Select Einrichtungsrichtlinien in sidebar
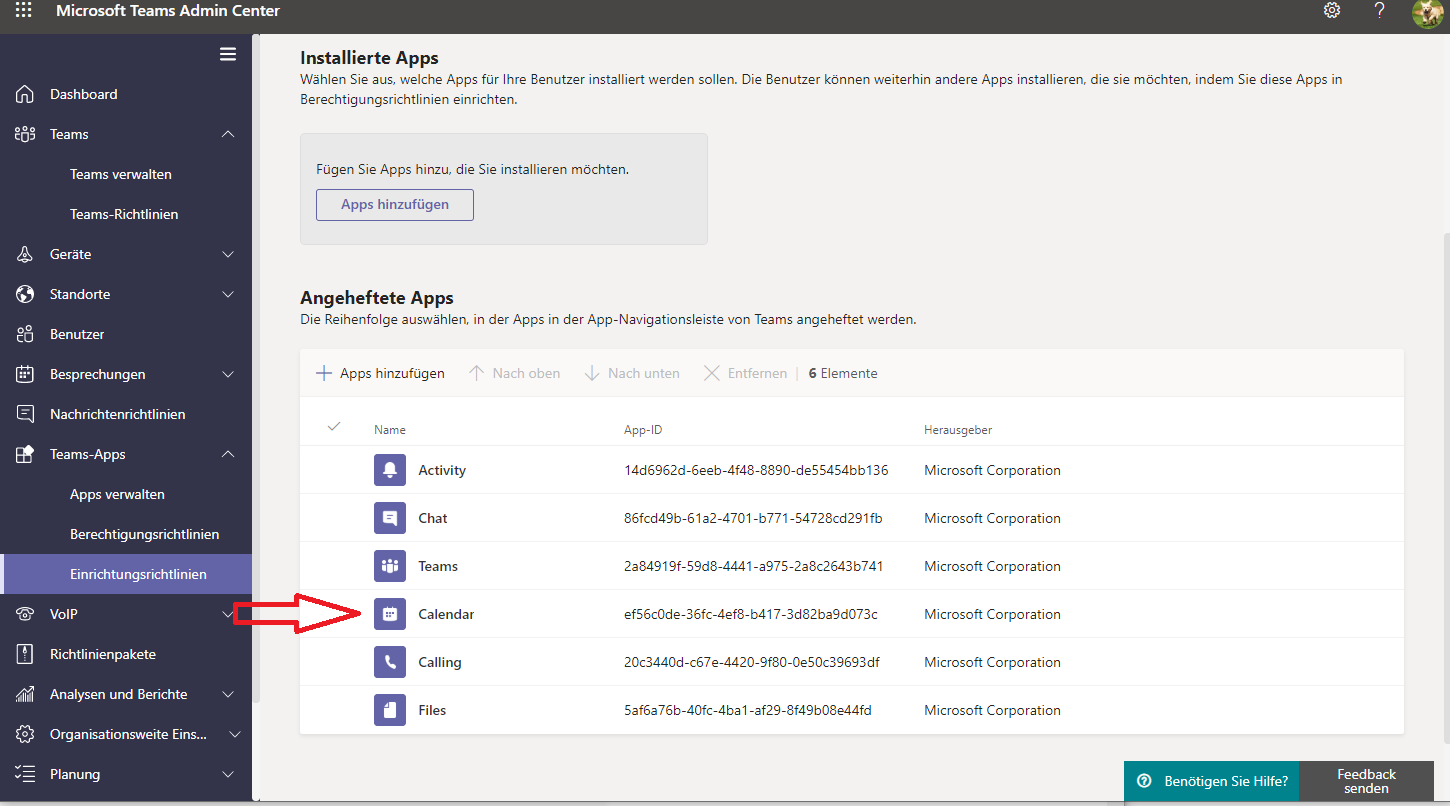The image size is (1450, 806). (126, 574)
